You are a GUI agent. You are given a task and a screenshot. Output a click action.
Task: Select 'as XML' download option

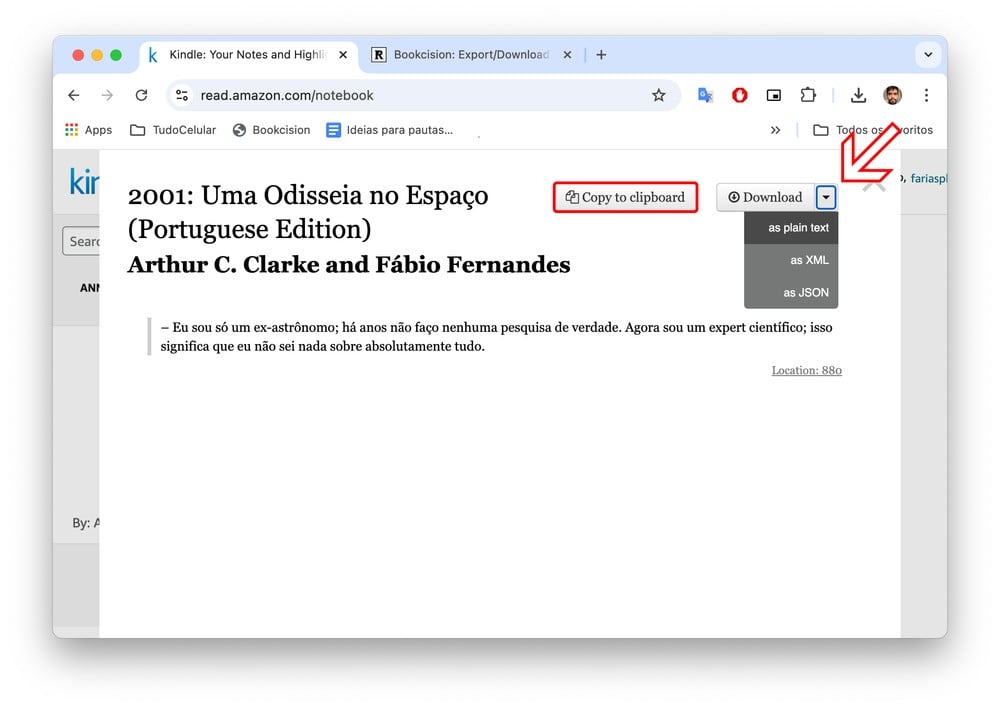click(x=808, y=260)
